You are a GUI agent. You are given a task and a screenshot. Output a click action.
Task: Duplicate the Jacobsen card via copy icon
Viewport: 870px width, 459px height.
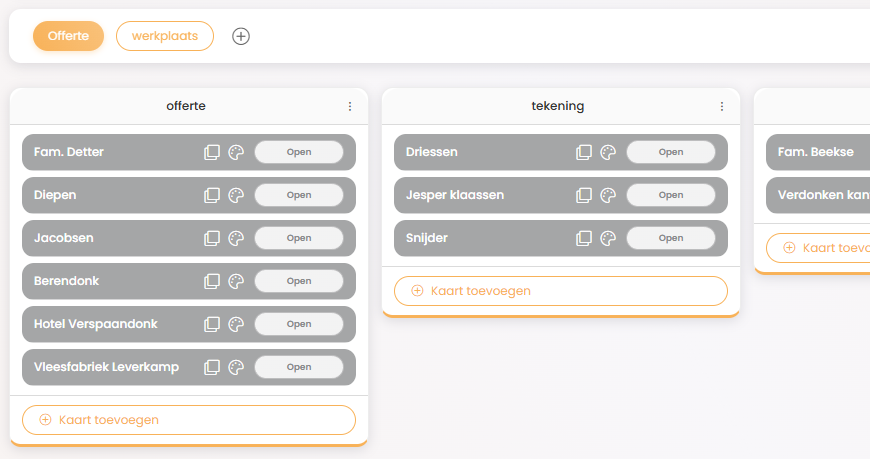click(x=212, y=239)
